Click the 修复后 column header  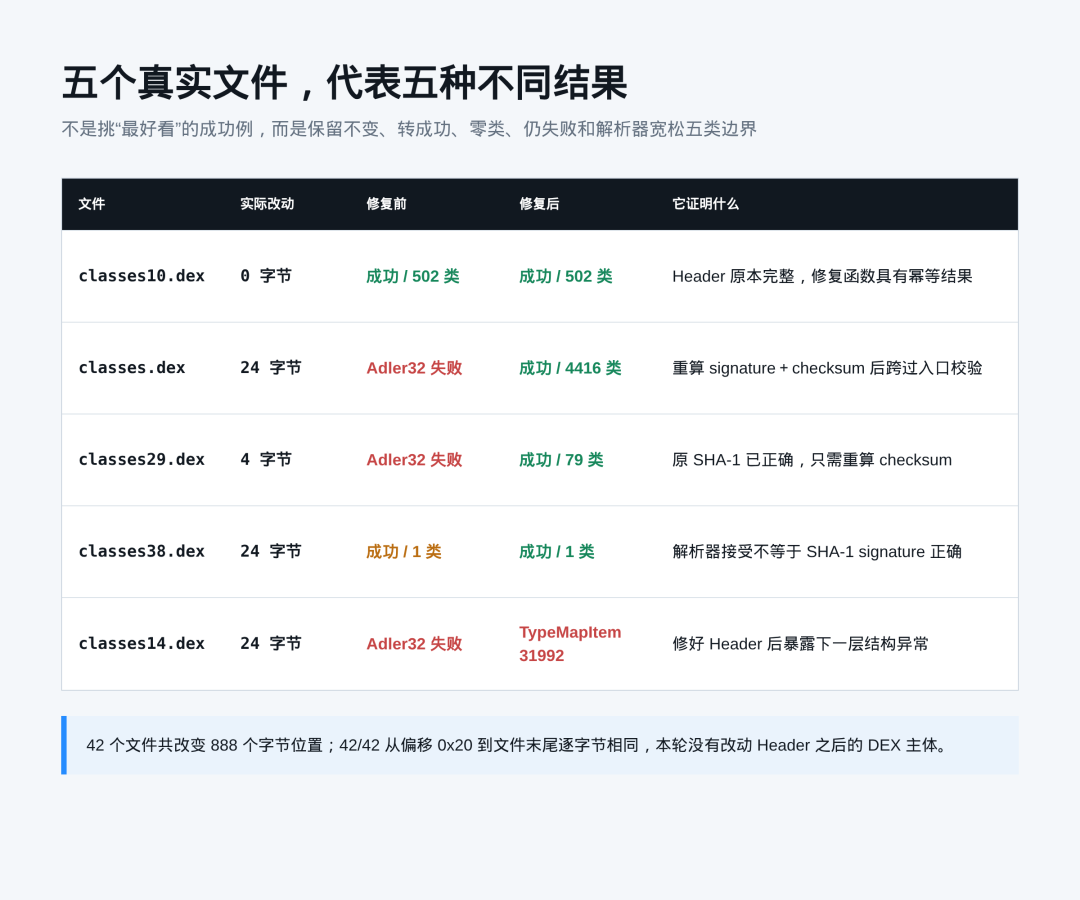click(539, 204)
